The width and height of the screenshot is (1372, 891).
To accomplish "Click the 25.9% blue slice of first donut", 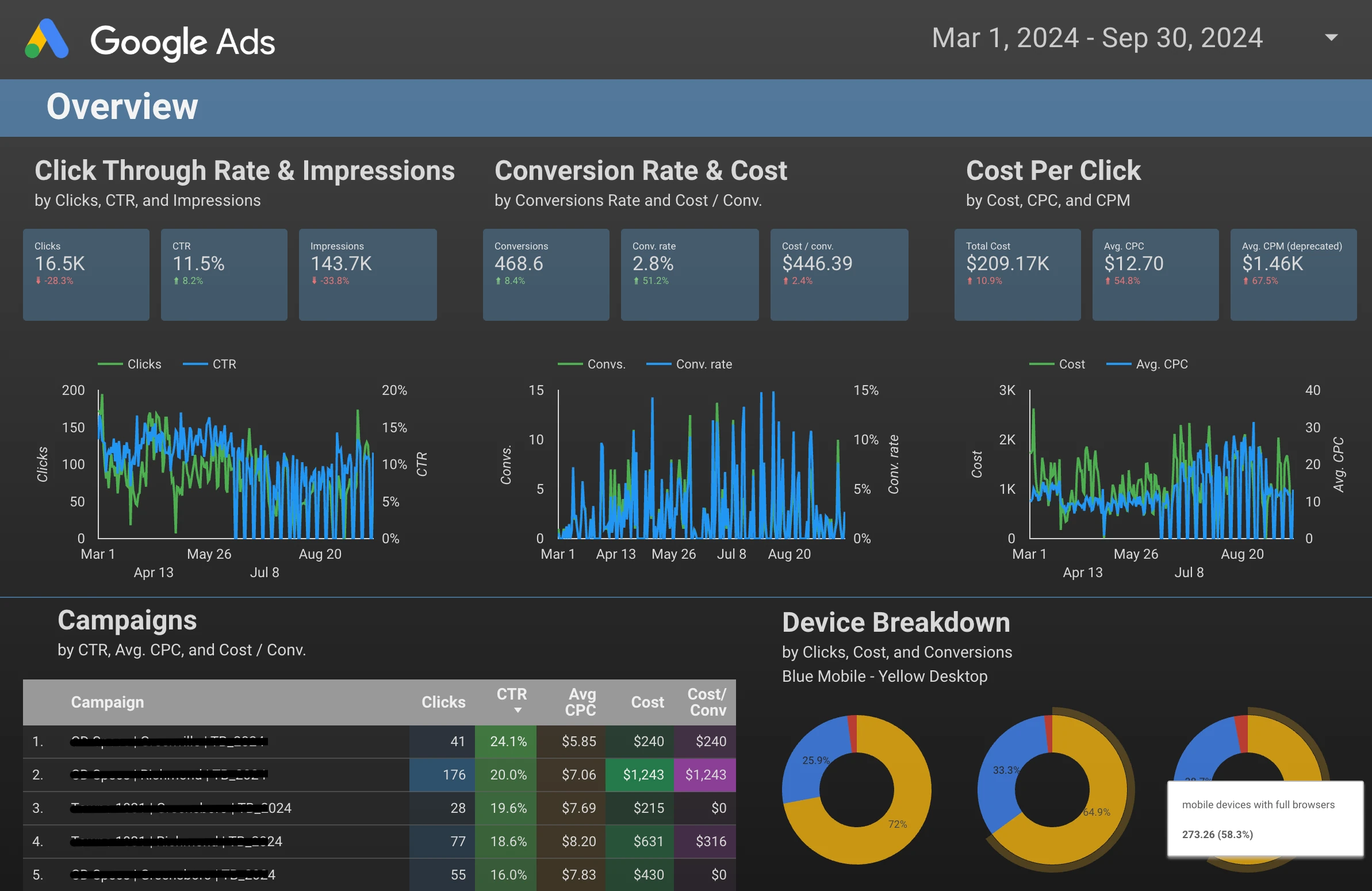I will [816, 760].
